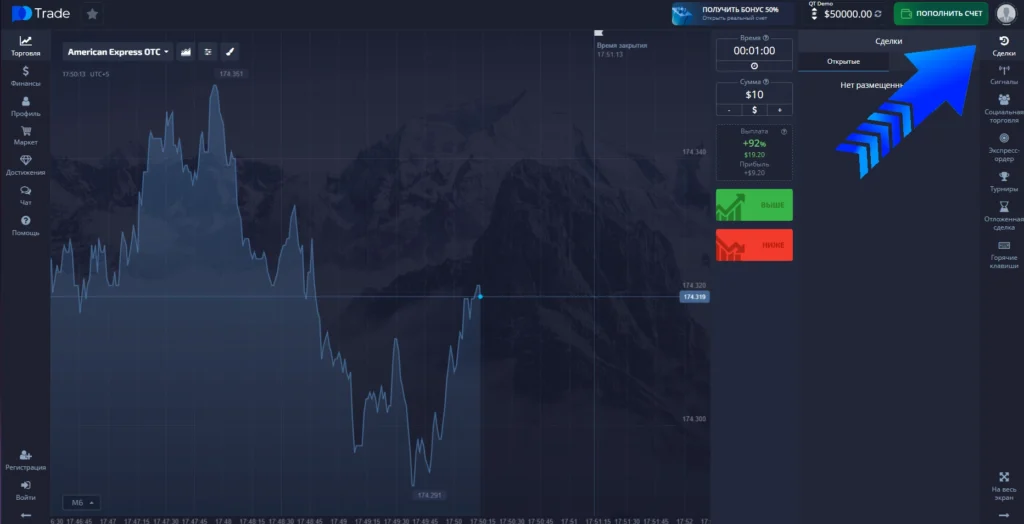Open Турниры trophy icon
The width and height of the screenshot is (1024, 524).
pos(1004,181)
